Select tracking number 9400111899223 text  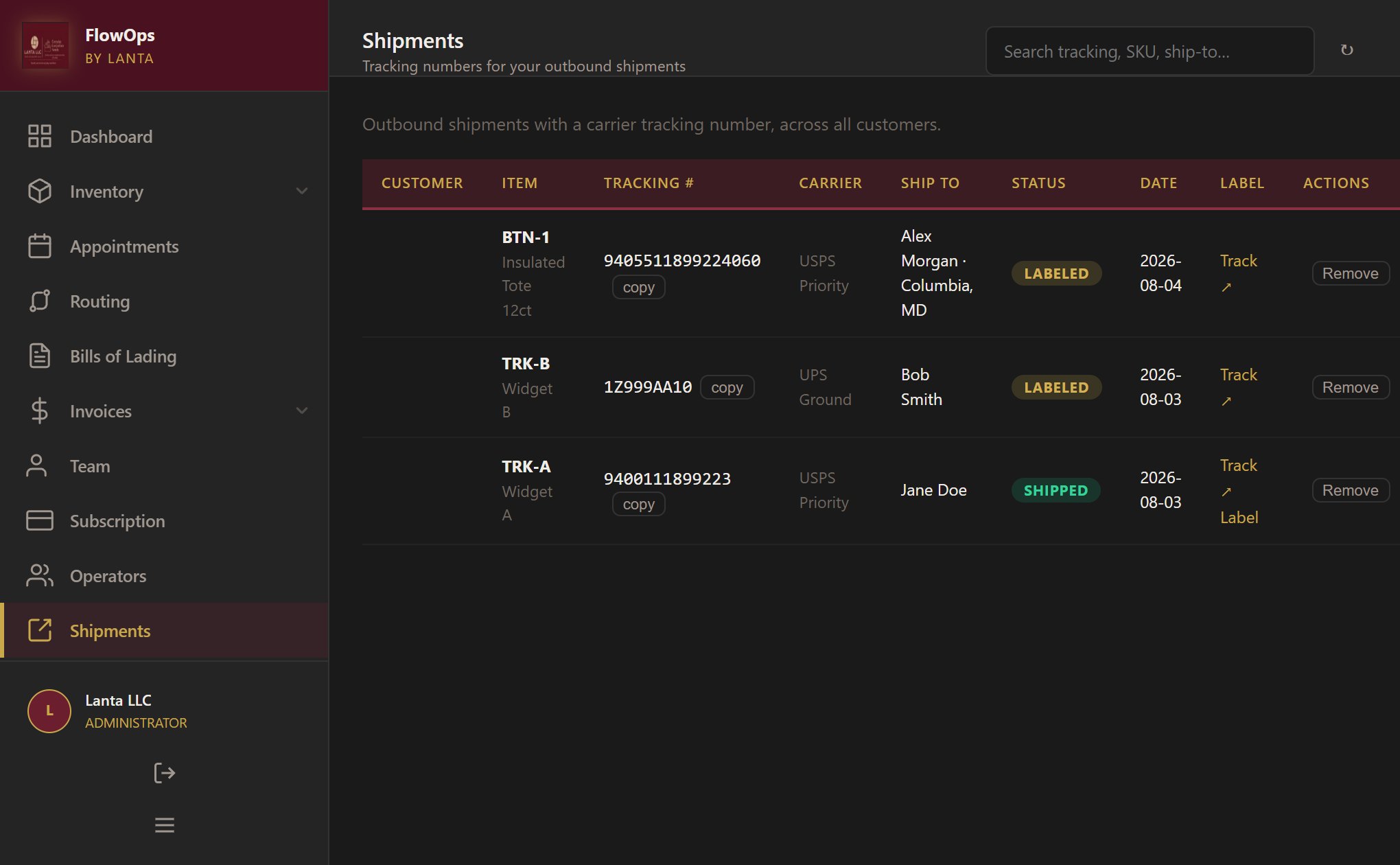(667, 479)
